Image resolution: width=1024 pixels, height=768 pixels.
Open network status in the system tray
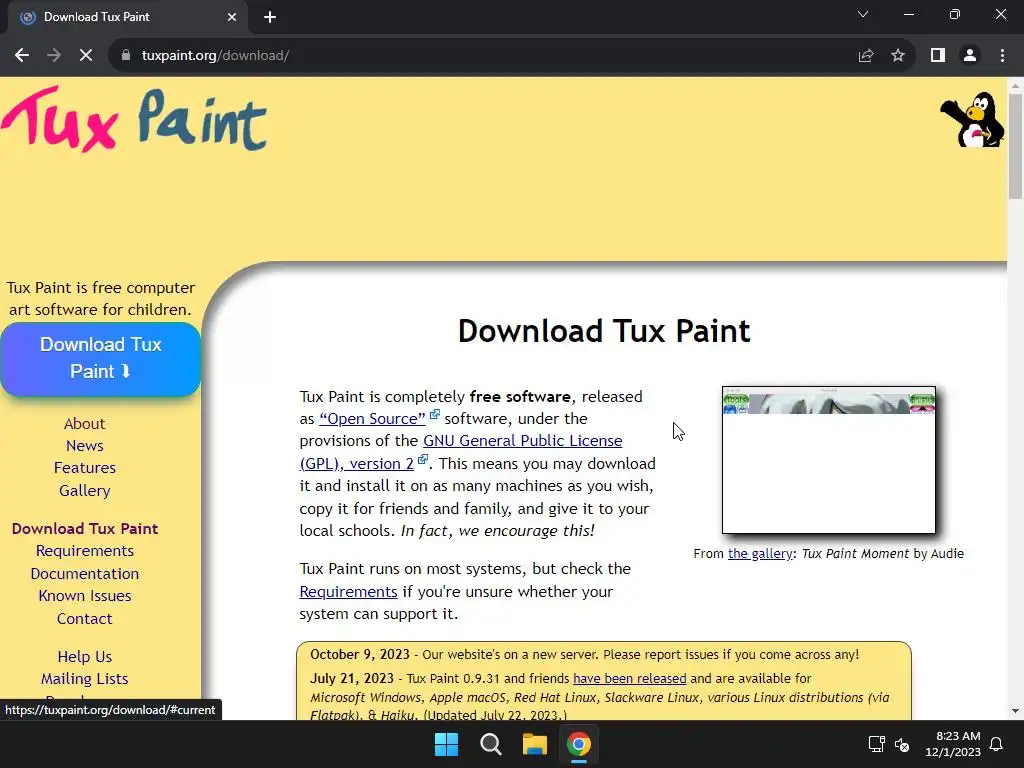tap(876, 744)
